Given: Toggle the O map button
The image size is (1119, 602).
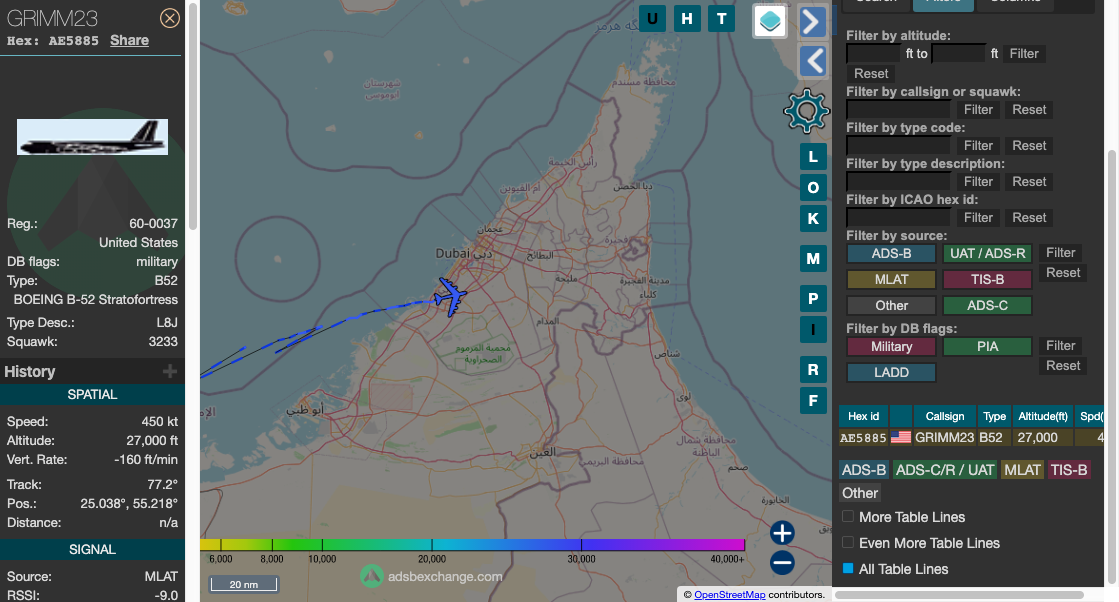Looking at the screenshot, I should tap(813, 188).
